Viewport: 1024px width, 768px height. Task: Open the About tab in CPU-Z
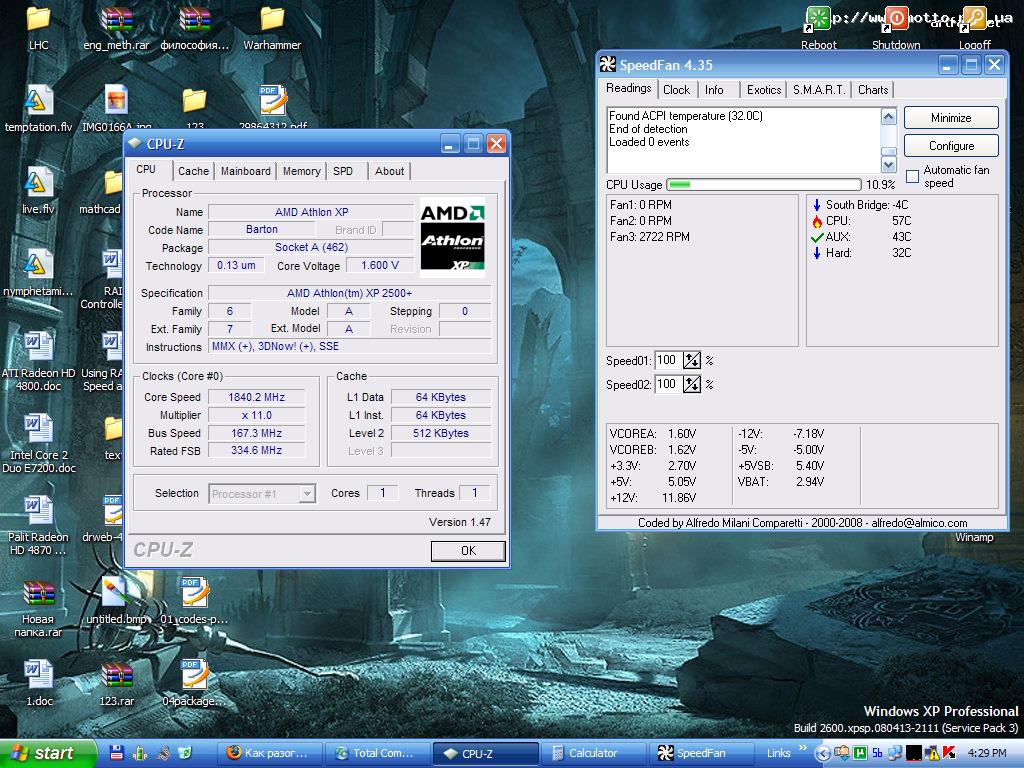[389, 171]
